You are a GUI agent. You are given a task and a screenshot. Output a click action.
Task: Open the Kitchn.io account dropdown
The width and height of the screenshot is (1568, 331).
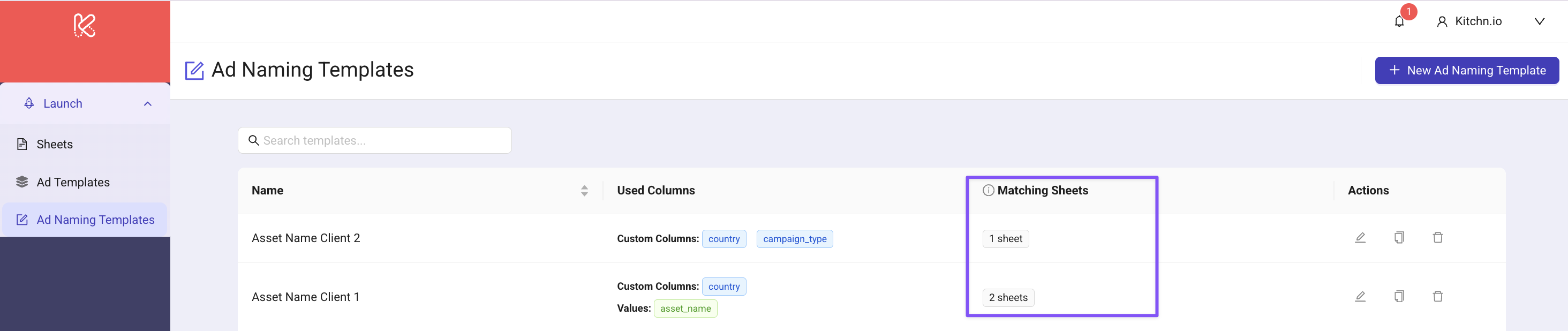tap(1539, 21)
